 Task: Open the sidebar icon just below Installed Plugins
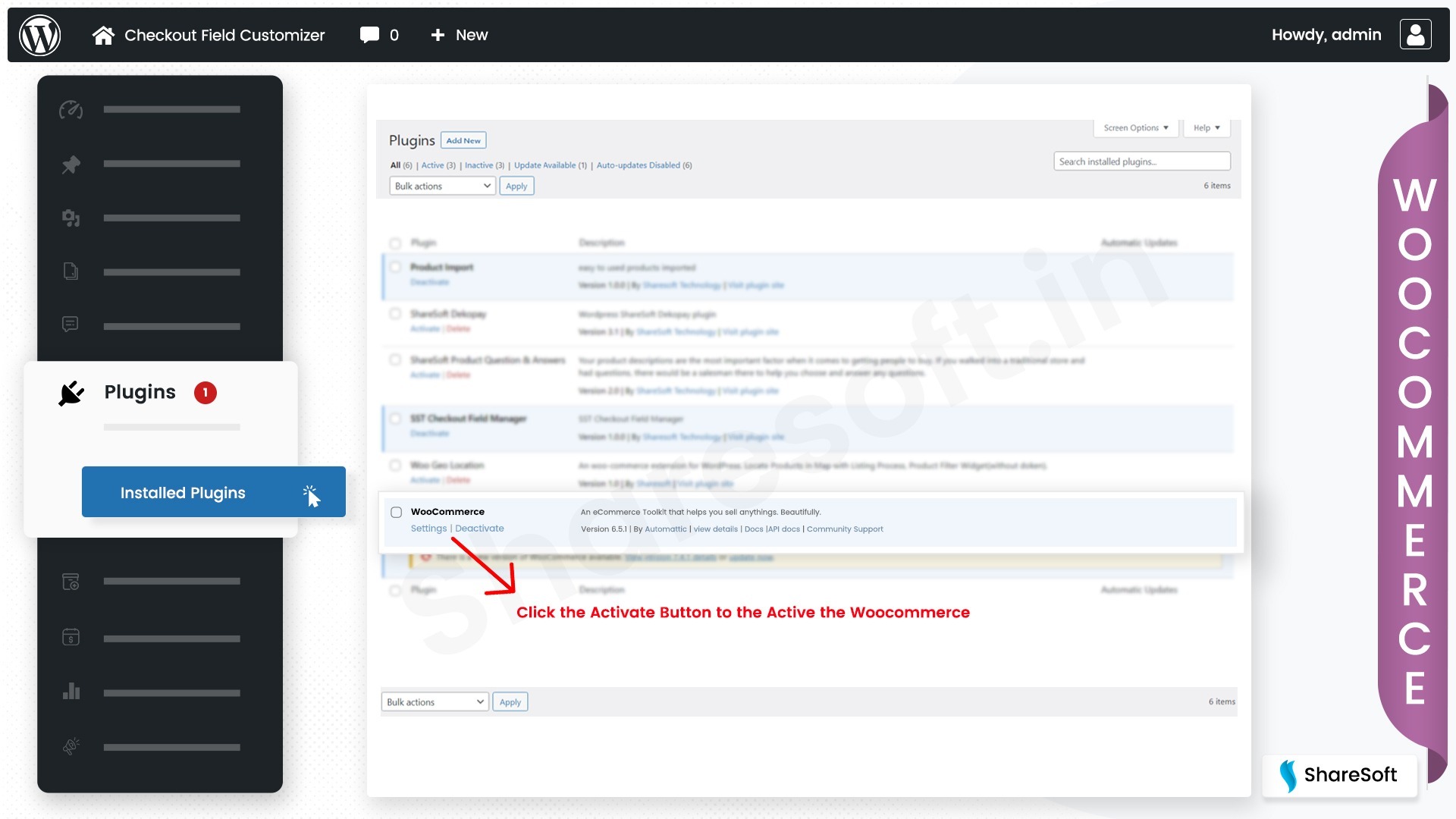coord(71,582)
